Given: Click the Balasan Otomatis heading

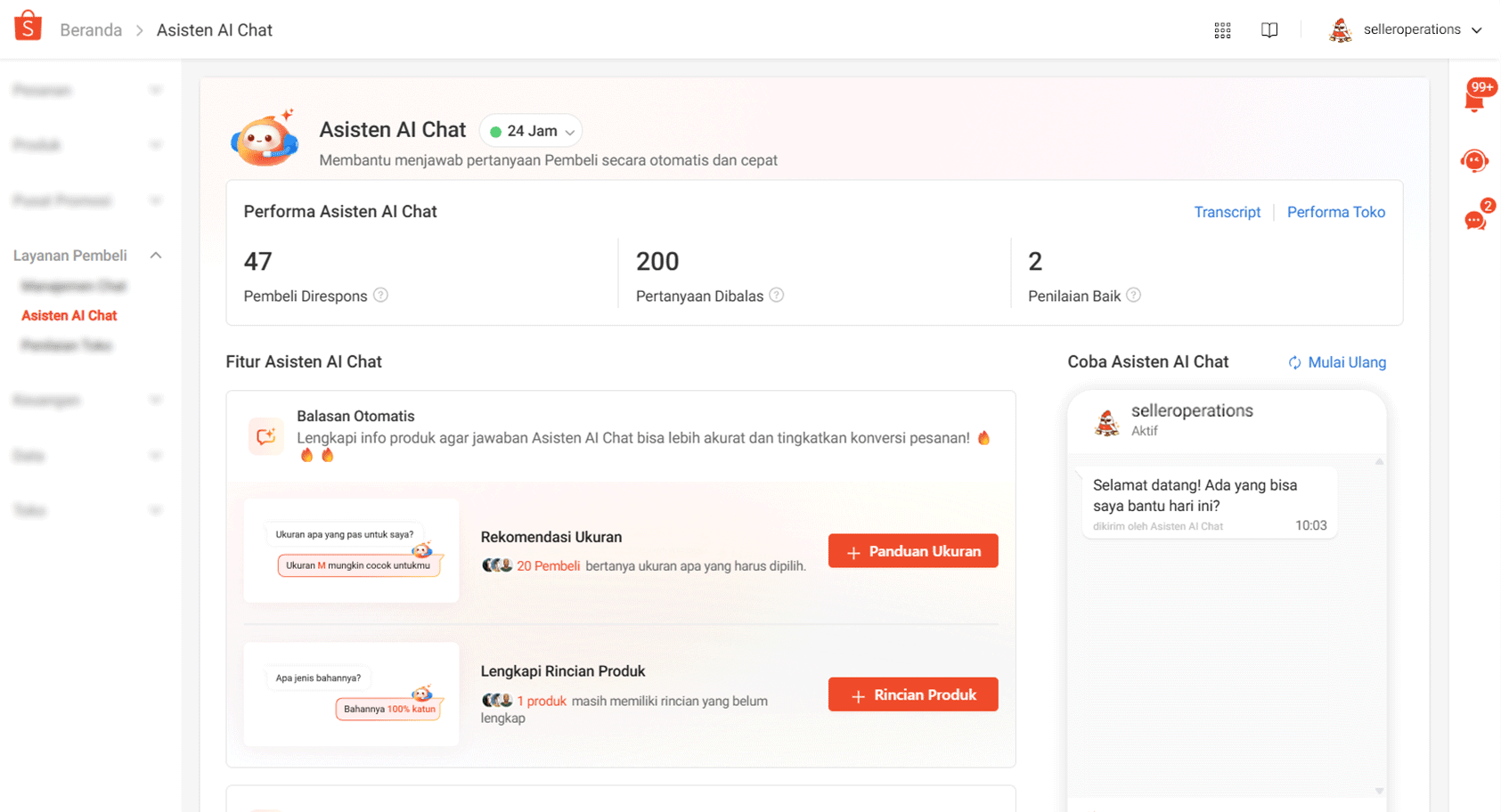Looking at the screenshot, I should (355, 416).
